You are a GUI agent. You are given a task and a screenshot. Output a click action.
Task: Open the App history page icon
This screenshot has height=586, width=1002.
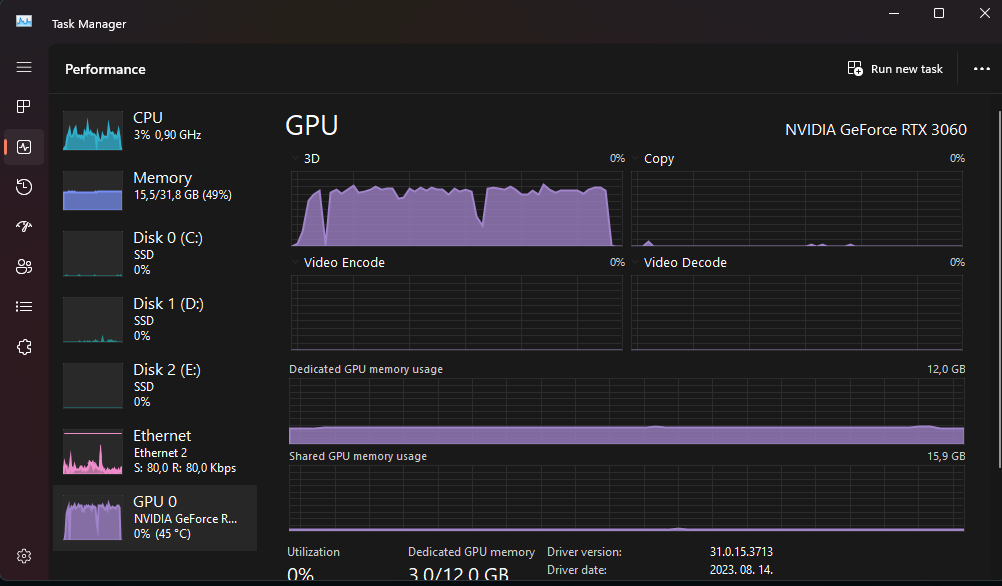24,187
